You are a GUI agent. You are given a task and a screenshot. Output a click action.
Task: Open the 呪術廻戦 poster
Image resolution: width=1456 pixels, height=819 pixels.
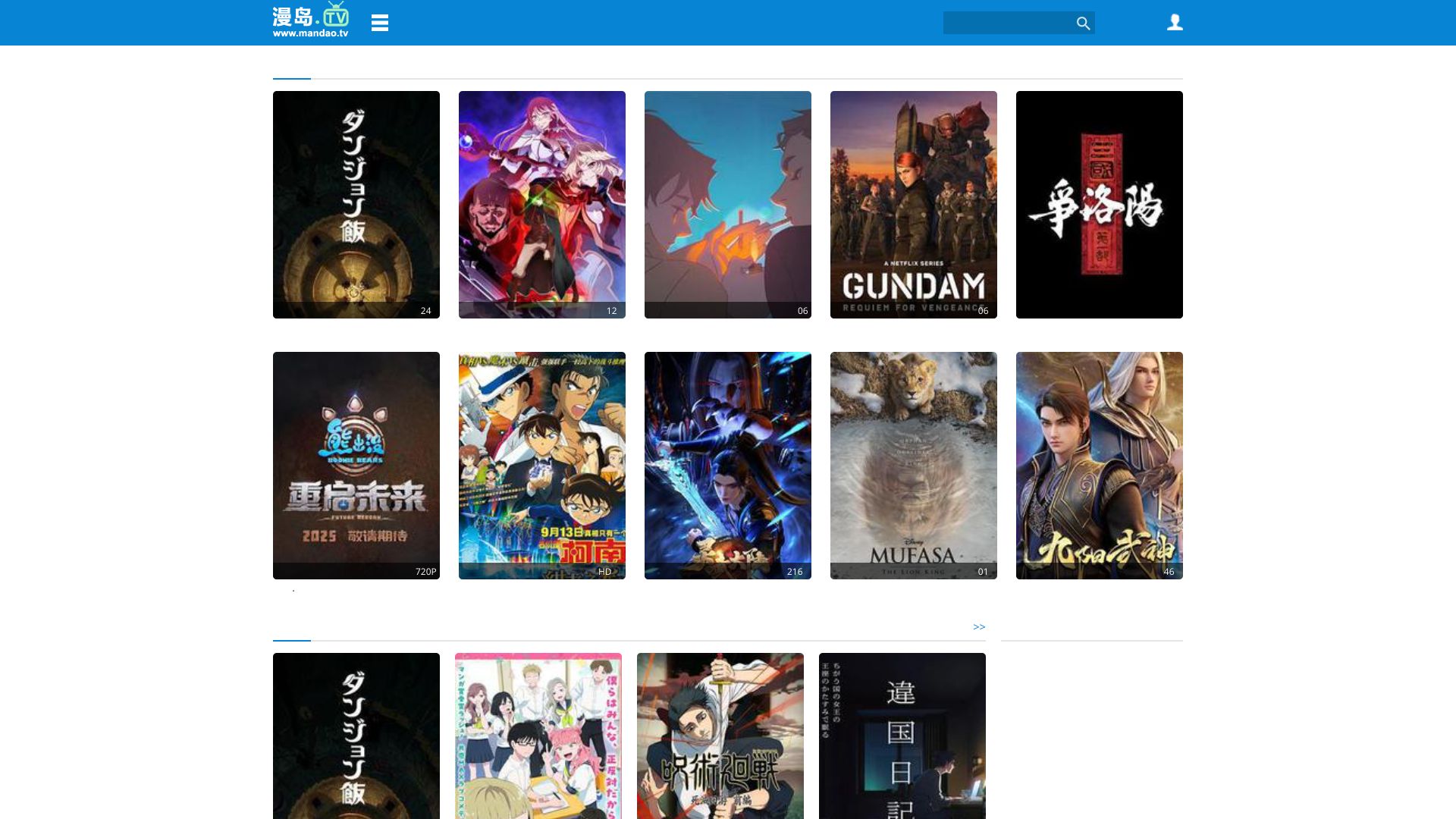(x=720, y=736)
